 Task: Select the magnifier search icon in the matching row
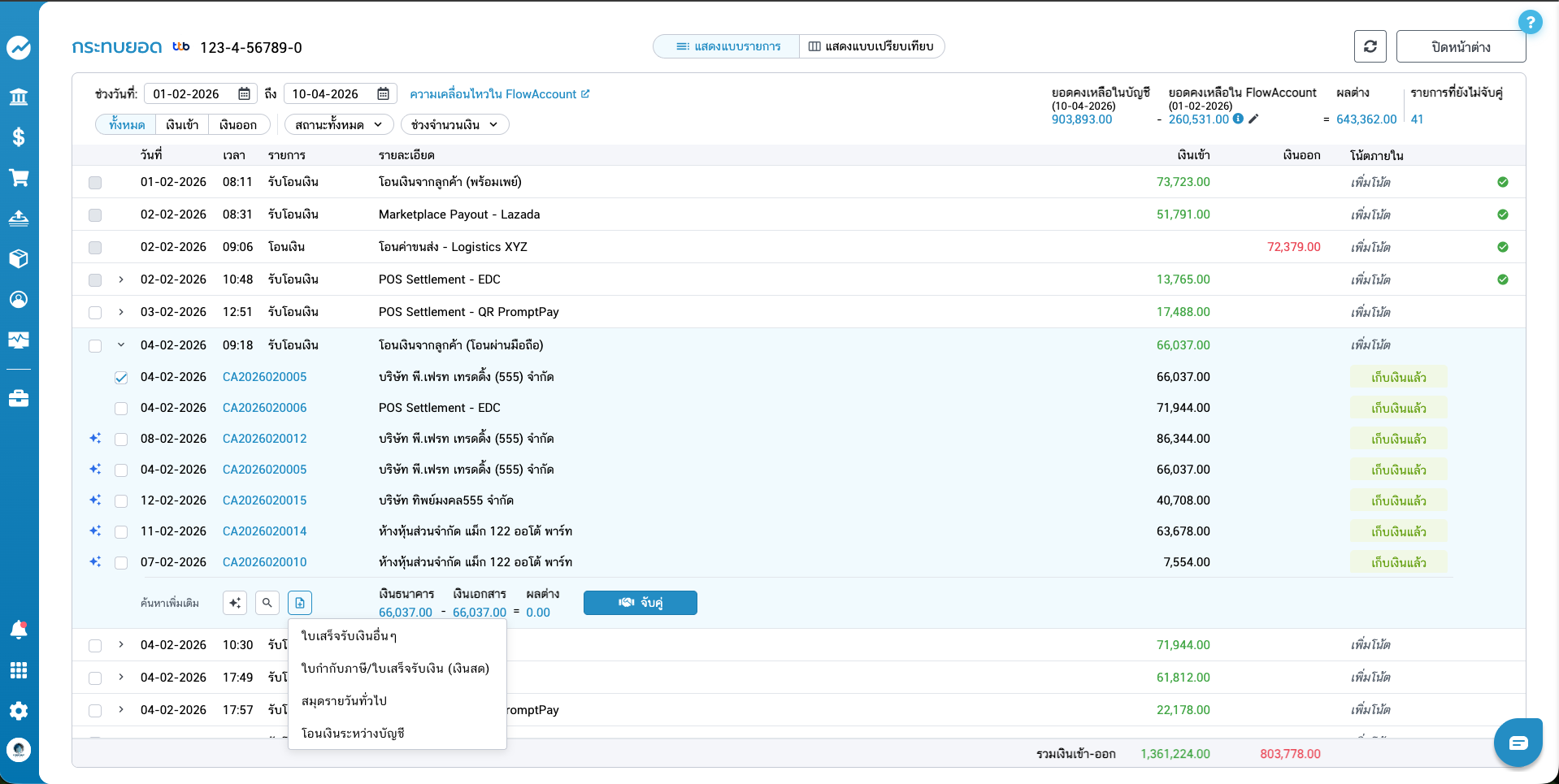[x=267, y=603]
